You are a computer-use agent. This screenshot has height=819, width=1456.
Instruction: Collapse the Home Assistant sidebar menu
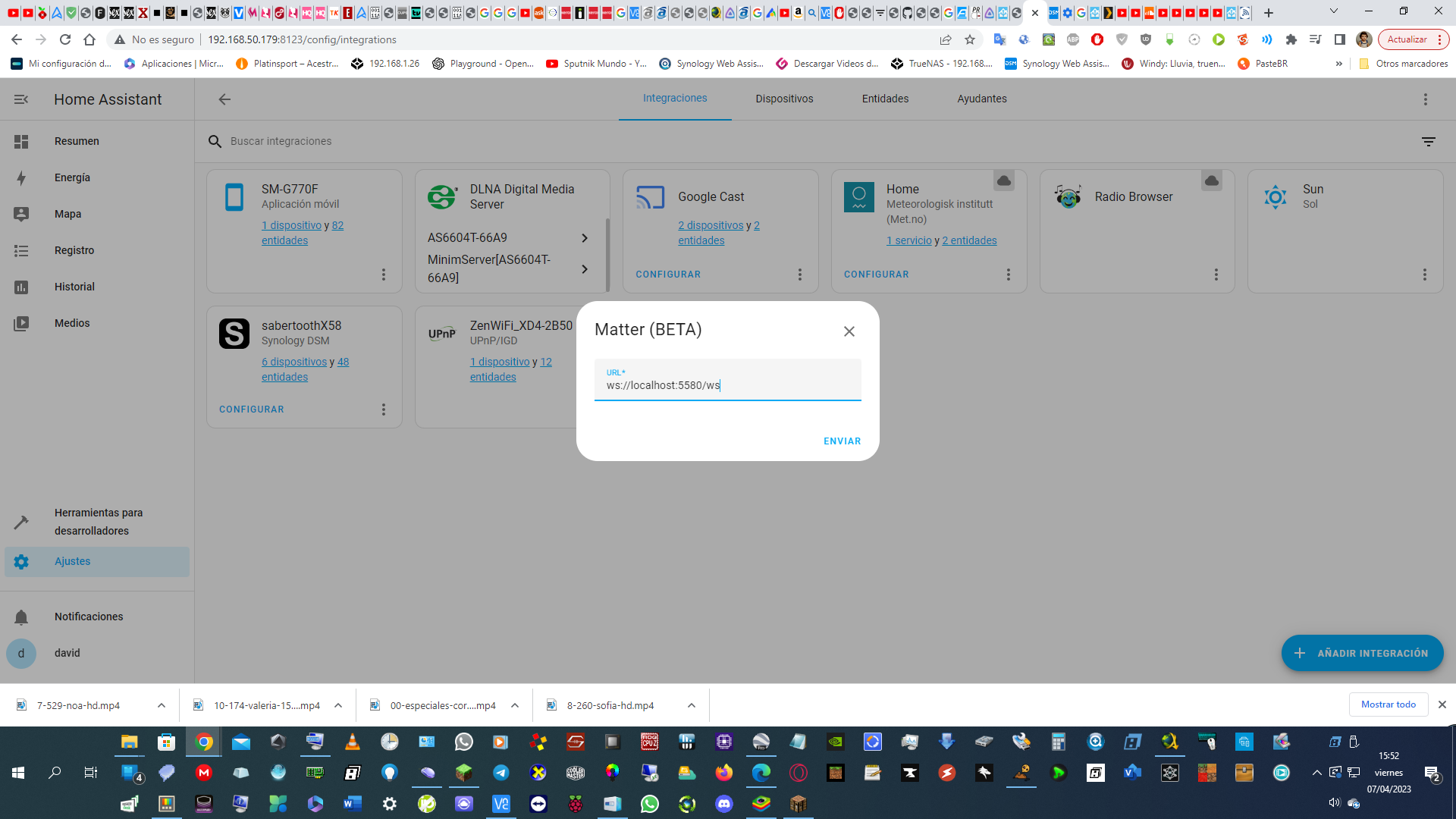pyautogui.click(x=21, y=99)
